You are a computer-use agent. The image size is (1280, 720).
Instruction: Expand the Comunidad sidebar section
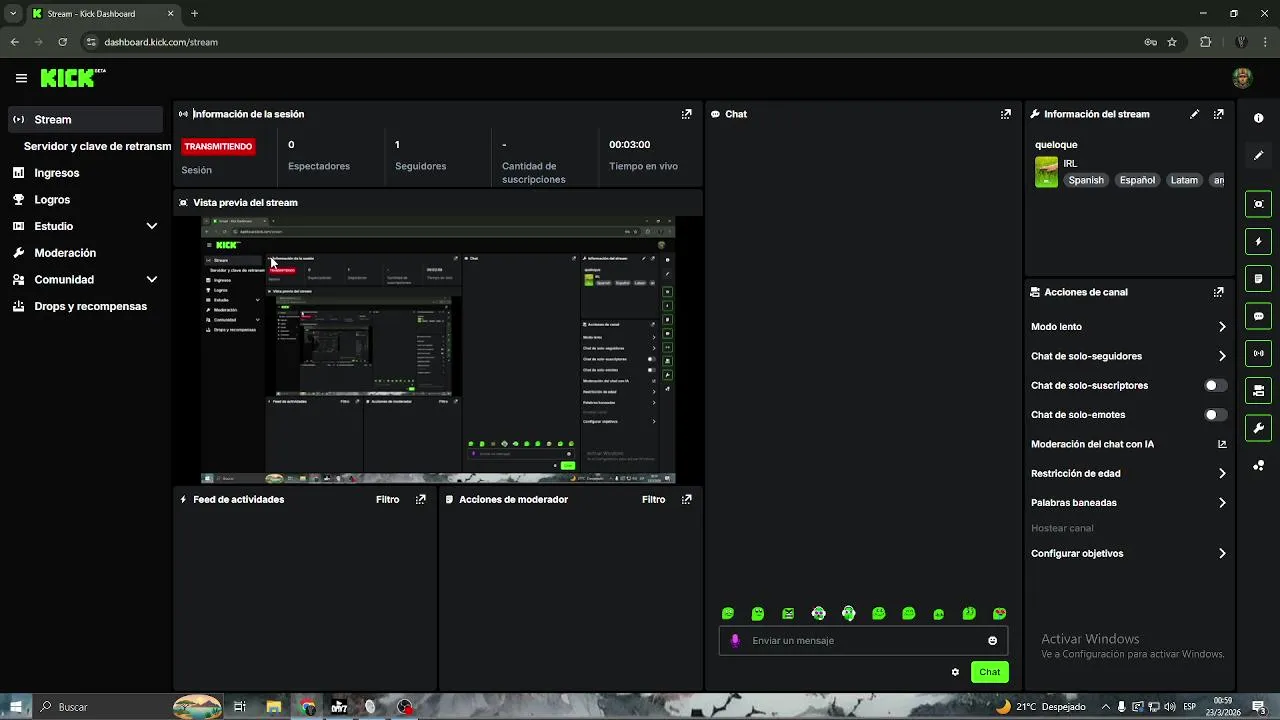click(152, 280)
